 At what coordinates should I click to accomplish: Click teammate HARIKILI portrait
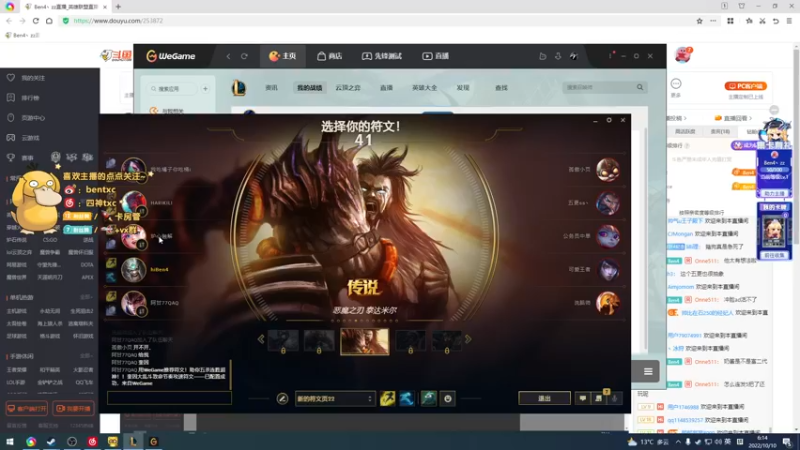coord(134,203)
